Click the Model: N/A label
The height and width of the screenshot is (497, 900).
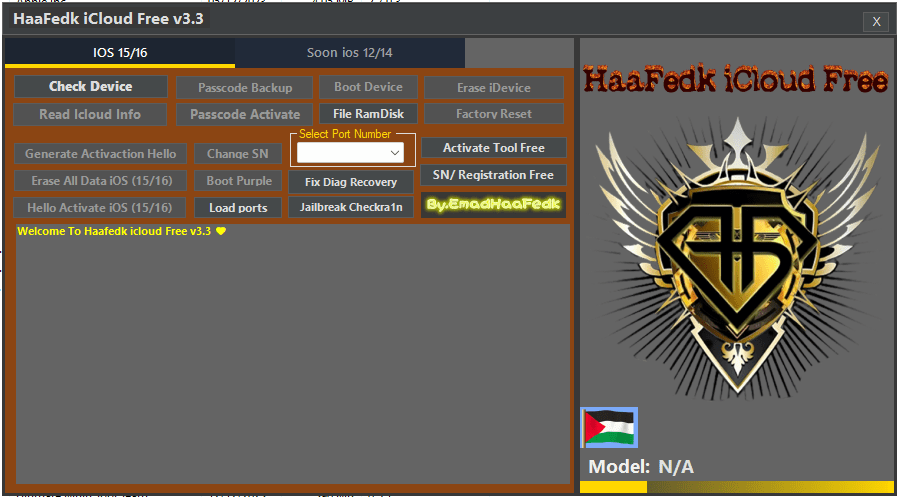(641, 467)
